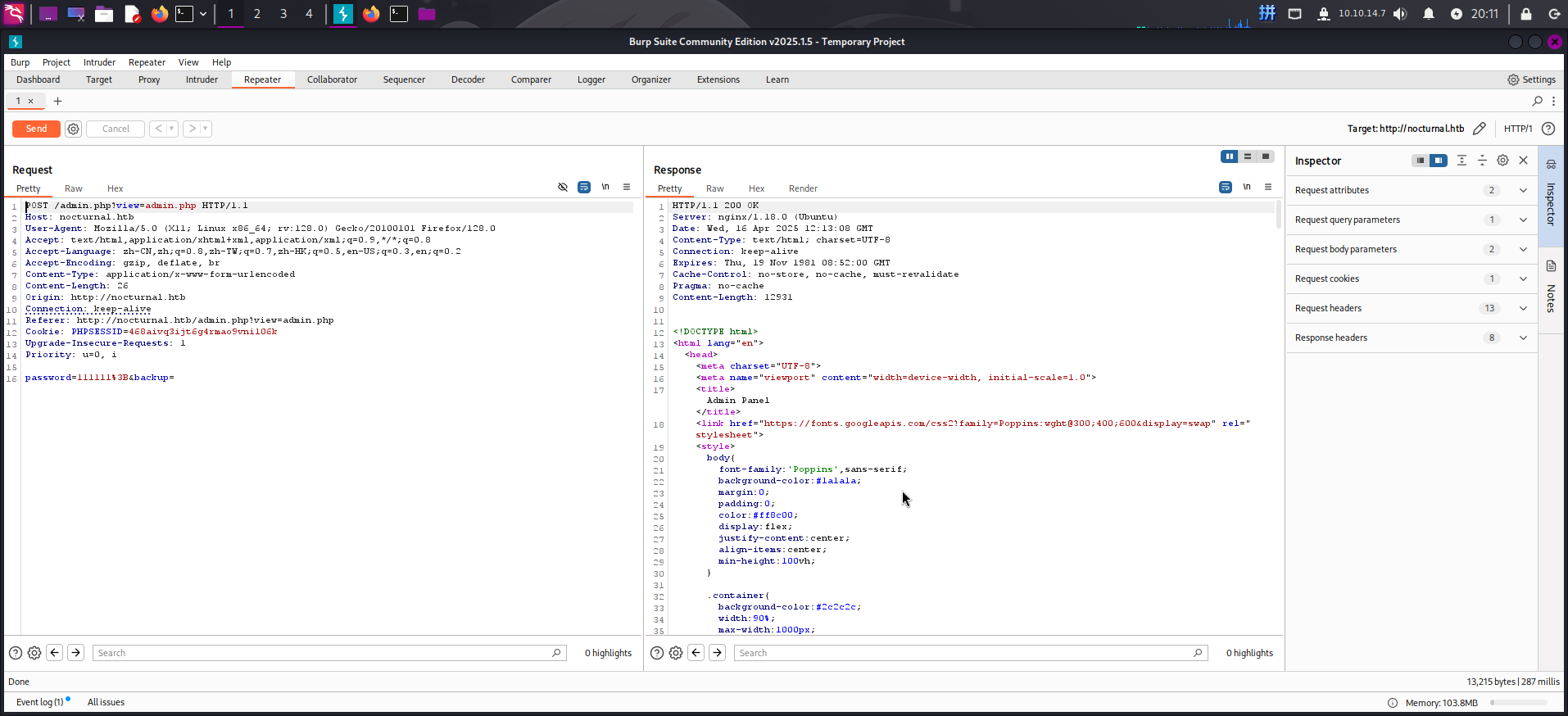Switch Response view to Render

(803, 188)
